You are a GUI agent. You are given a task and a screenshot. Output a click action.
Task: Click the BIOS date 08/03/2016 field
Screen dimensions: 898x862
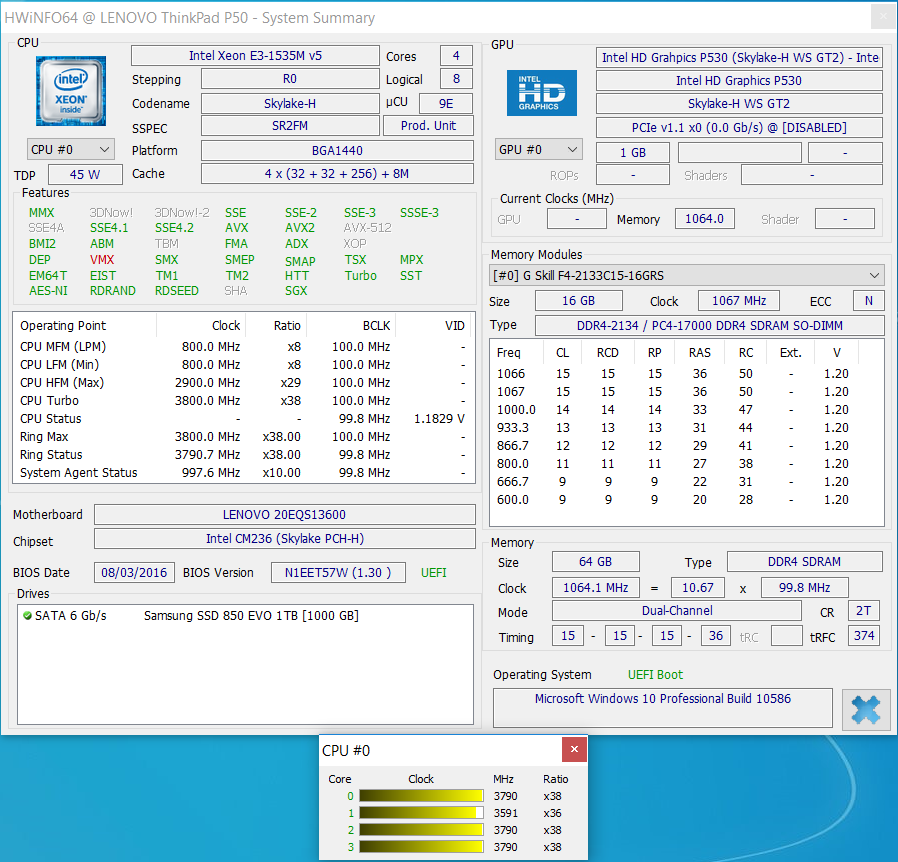click(x=134, y=572)
